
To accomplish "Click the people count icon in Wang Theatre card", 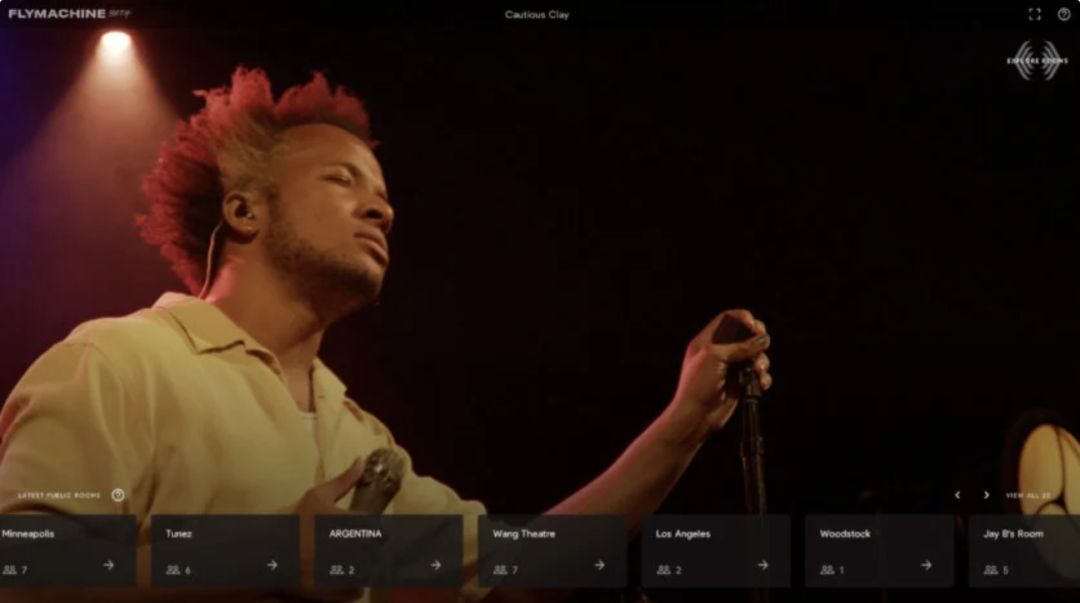I will click(x=500, y=570).
